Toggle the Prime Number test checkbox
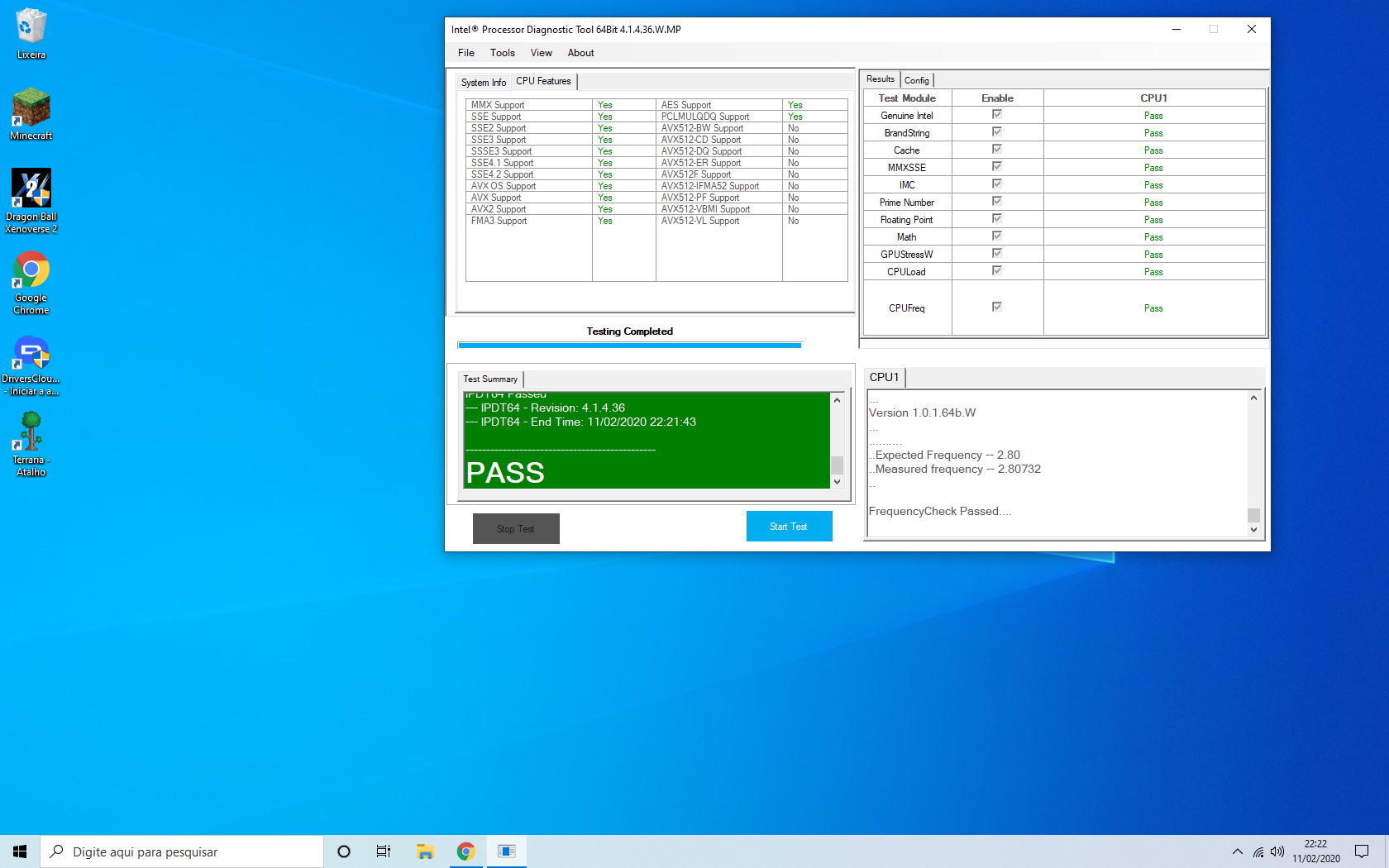 coord(997,202)
